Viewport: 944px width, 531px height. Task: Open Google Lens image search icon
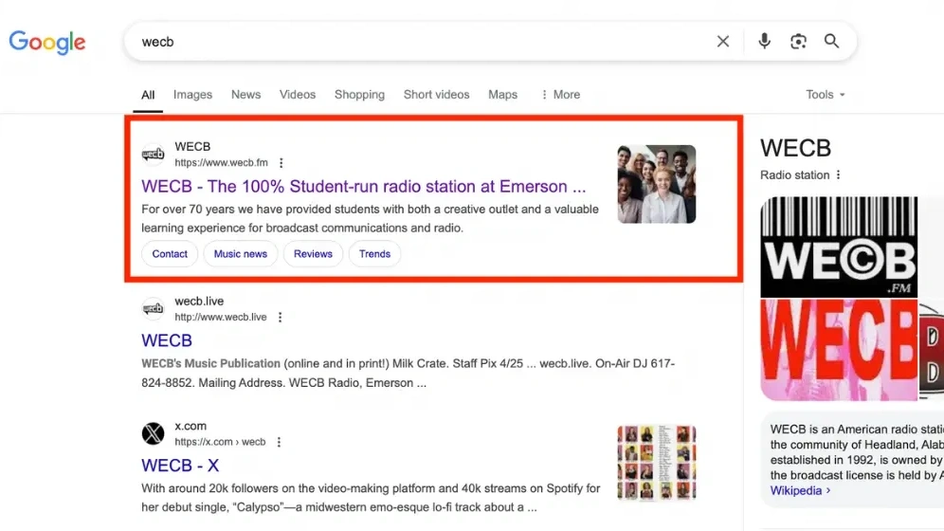click(798, 42)
